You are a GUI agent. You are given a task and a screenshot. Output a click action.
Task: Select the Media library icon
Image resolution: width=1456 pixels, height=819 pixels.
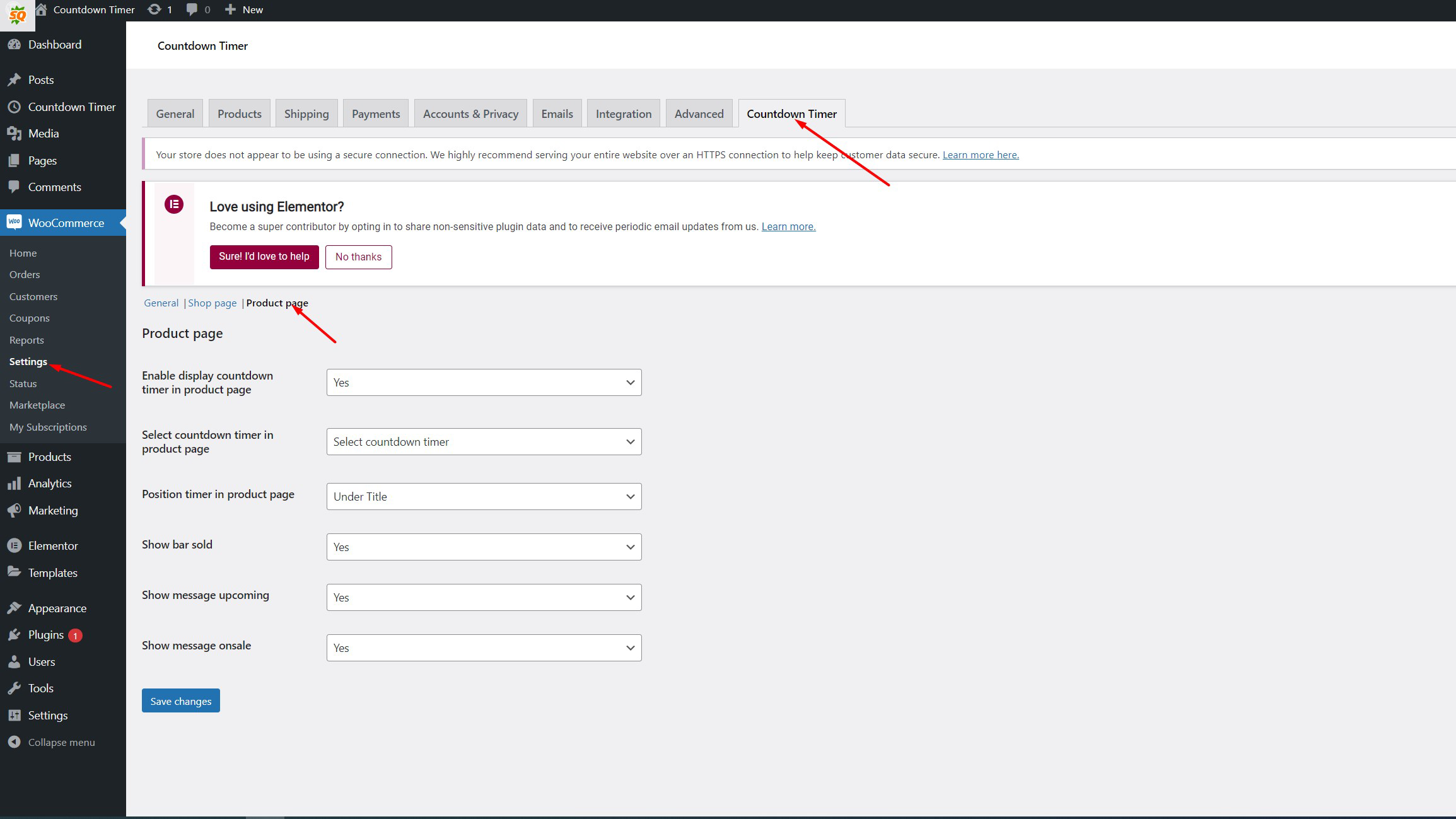14,133
